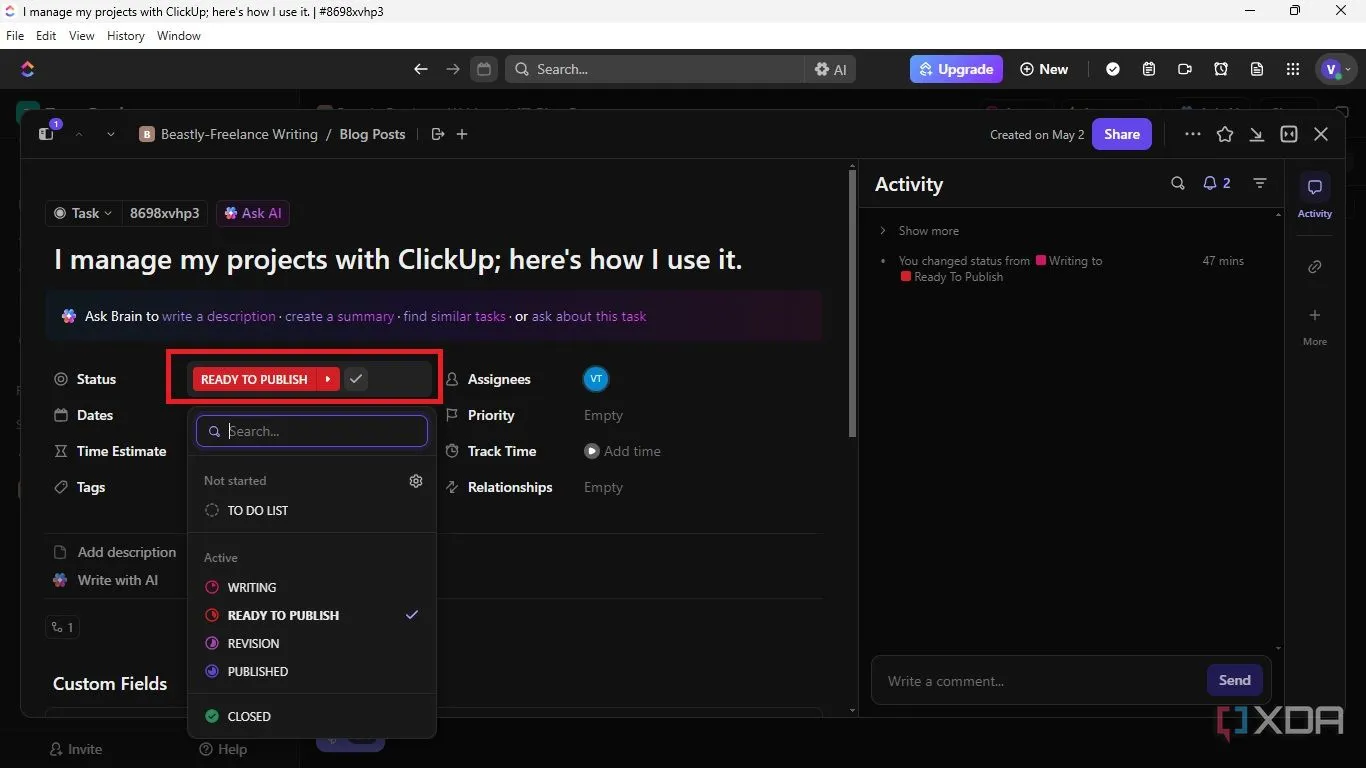Viewport: 1366px width, 768px height.
Task: Advance status with the arrow next to badge
Action: point(328,379)
